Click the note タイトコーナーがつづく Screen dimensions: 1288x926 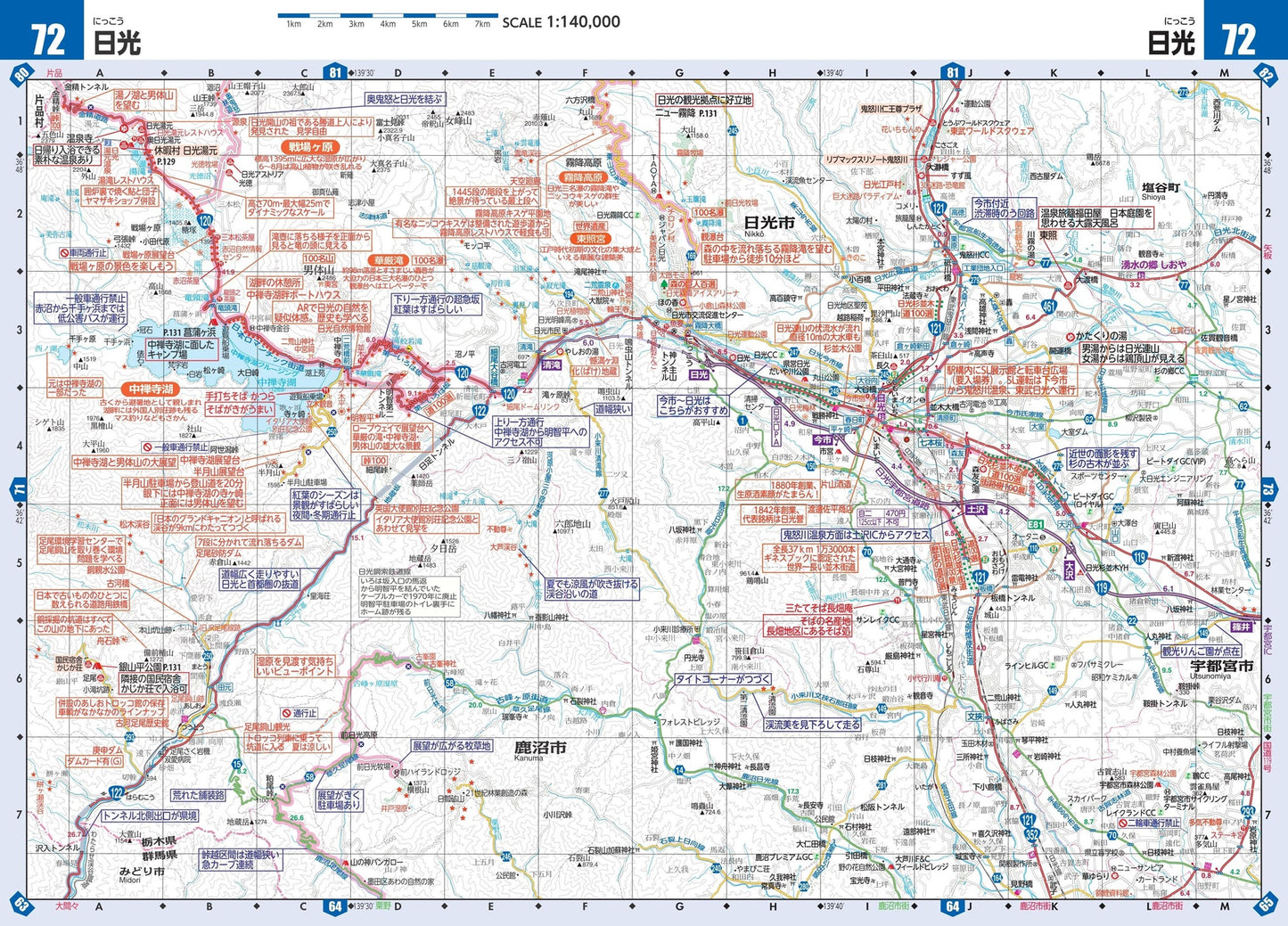[723, 679]
